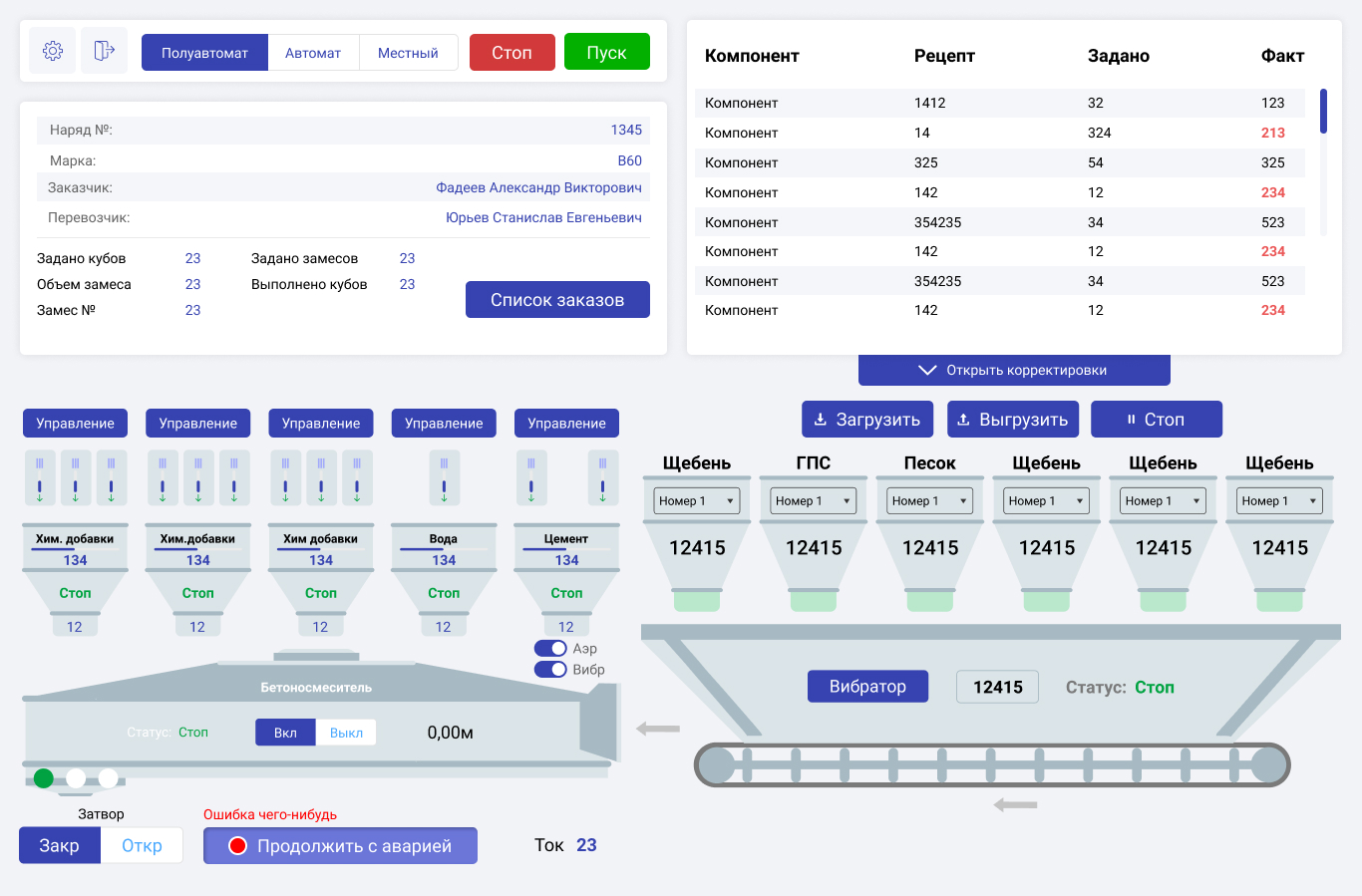
Task: Click the left valve icon above Цемент hopper
Action: 531,476
